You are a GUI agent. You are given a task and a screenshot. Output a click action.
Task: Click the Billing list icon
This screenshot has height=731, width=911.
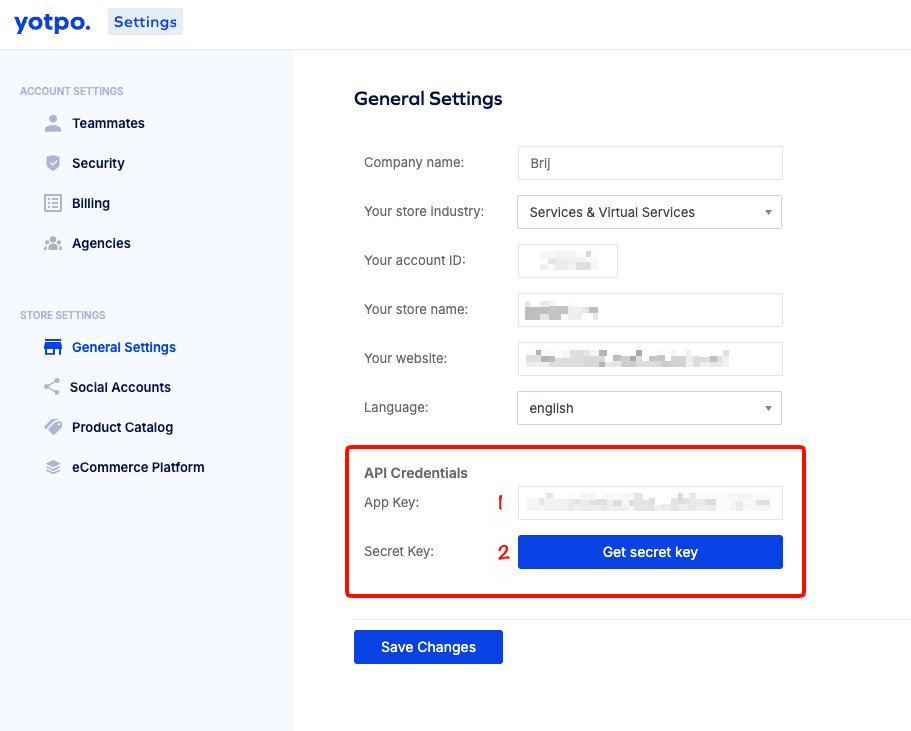click(x=53, y=203)
